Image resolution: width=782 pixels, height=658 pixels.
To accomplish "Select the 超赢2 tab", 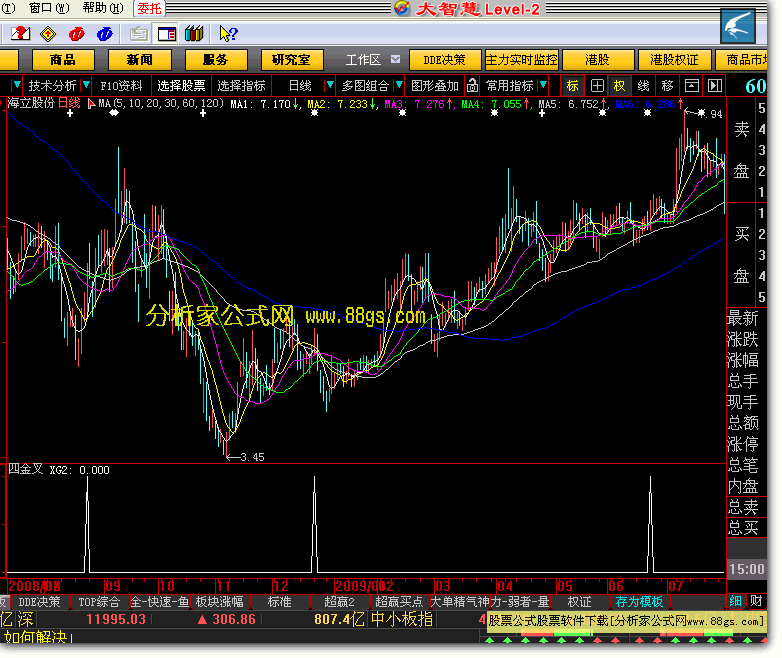I will point(339,602).
